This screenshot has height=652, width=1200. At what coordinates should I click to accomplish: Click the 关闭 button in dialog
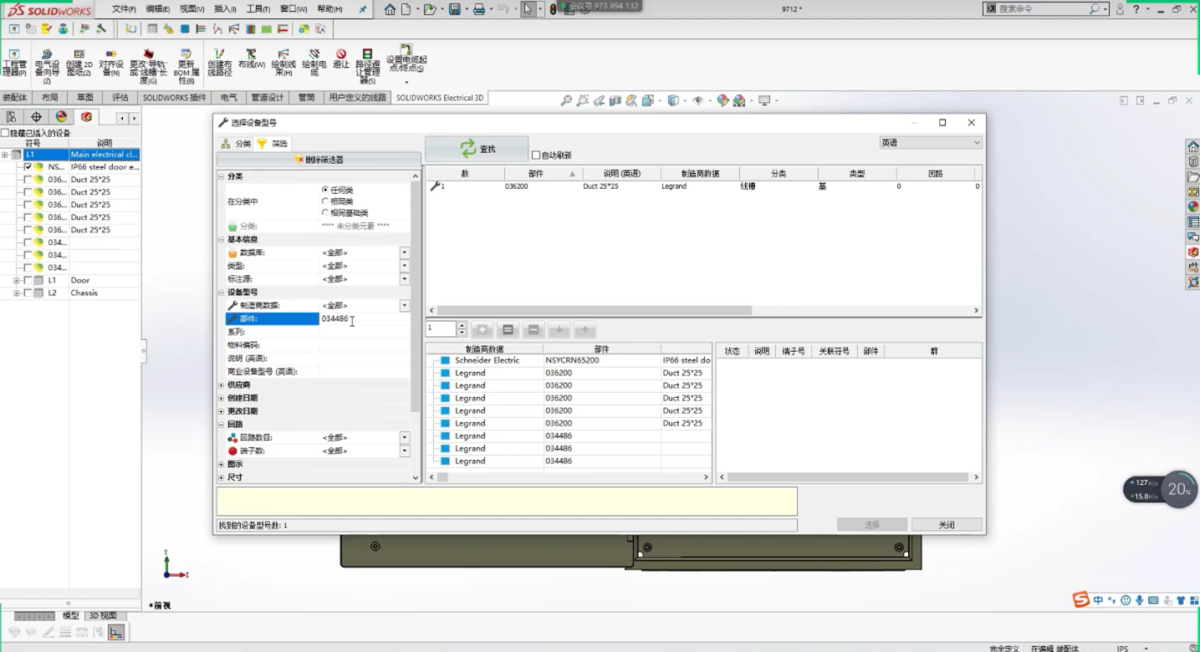(x=947, y=525)
